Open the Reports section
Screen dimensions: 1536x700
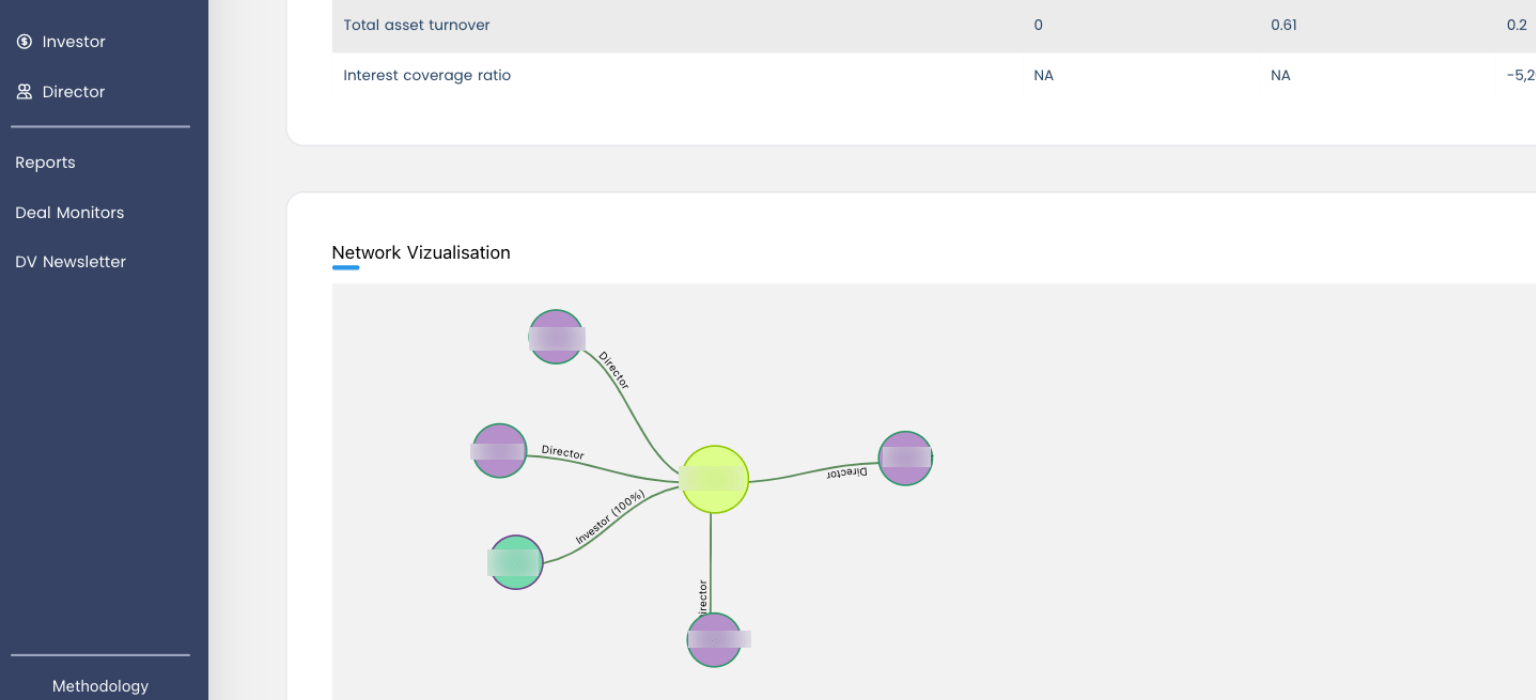coord(45,162)
